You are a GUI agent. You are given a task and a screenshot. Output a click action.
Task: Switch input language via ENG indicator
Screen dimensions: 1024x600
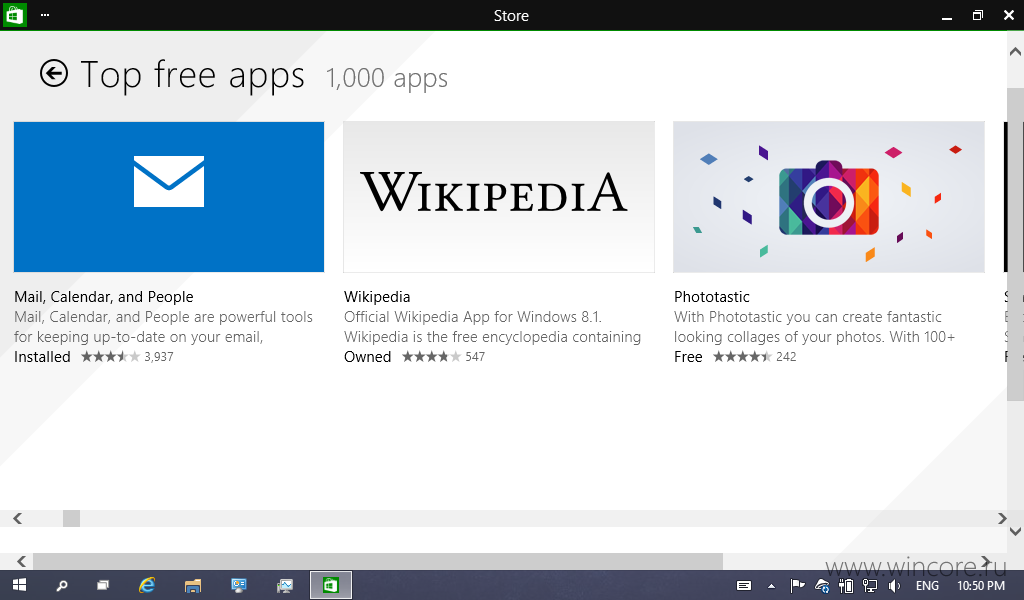click(927, 586)
